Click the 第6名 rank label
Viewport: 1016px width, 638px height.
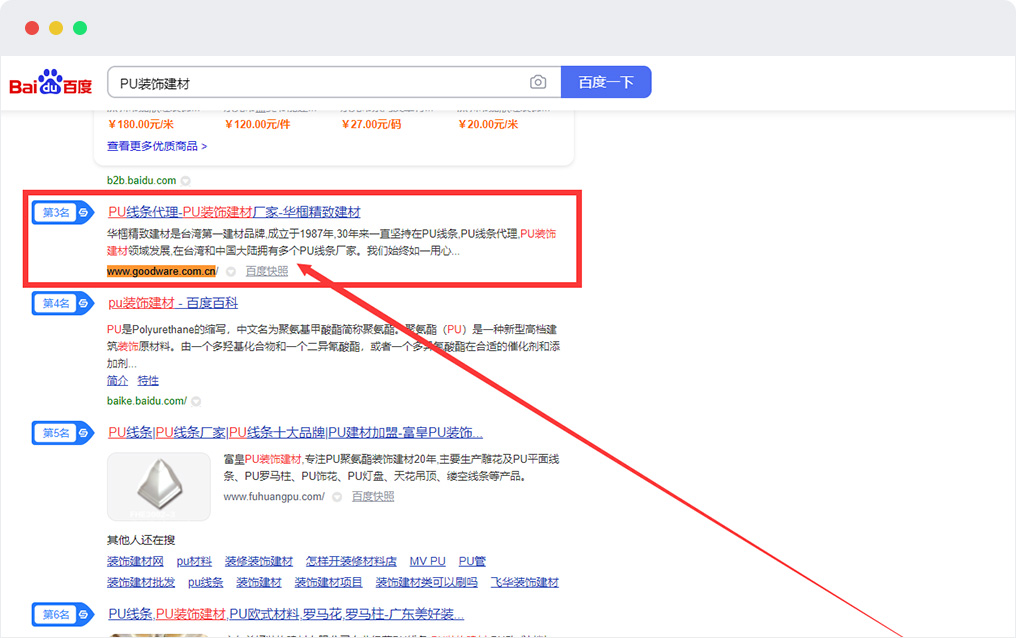[56, 614]
